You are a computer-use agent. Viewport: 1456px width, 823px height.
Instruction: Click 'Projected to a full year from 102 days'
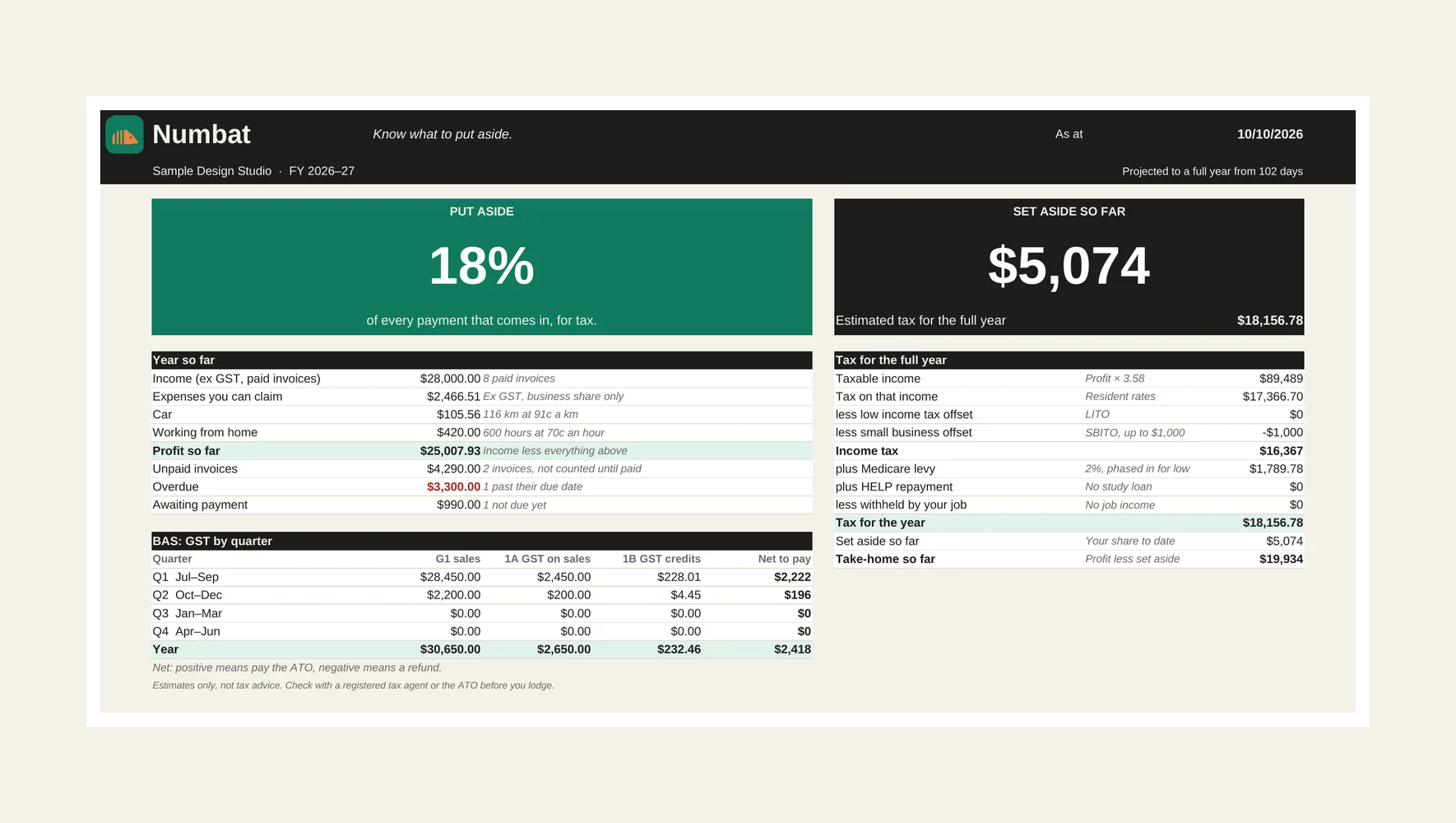point(1213,171)
